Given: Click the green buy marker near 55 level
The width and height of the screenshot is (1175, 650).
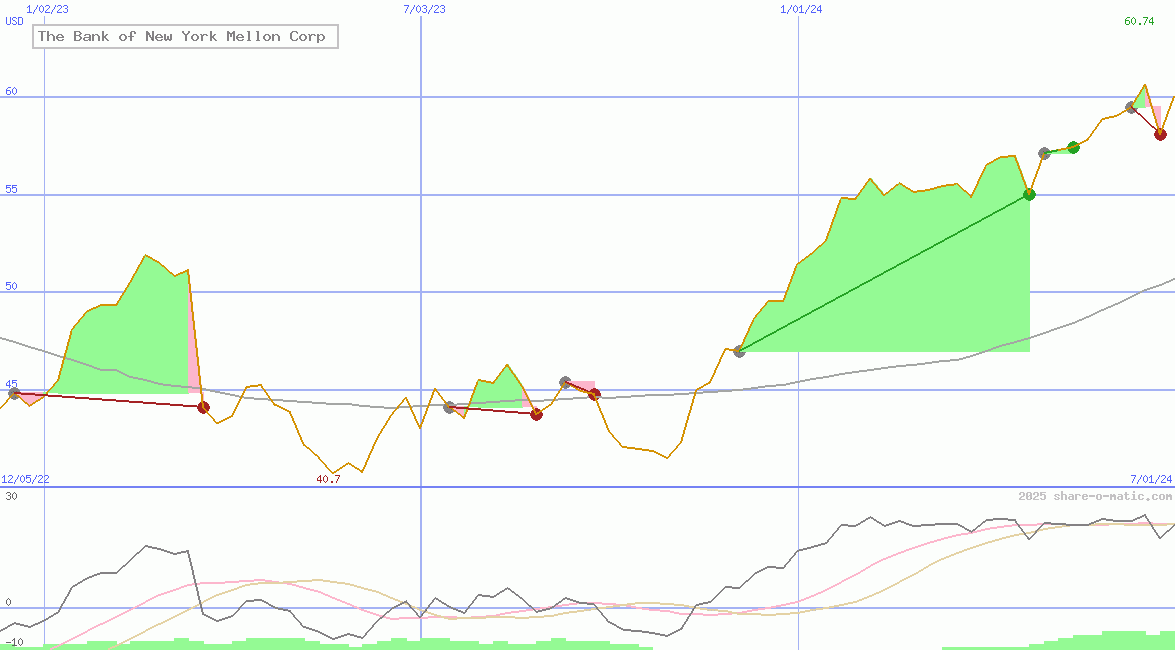Looking at the screenshot, I should 1028,195.
